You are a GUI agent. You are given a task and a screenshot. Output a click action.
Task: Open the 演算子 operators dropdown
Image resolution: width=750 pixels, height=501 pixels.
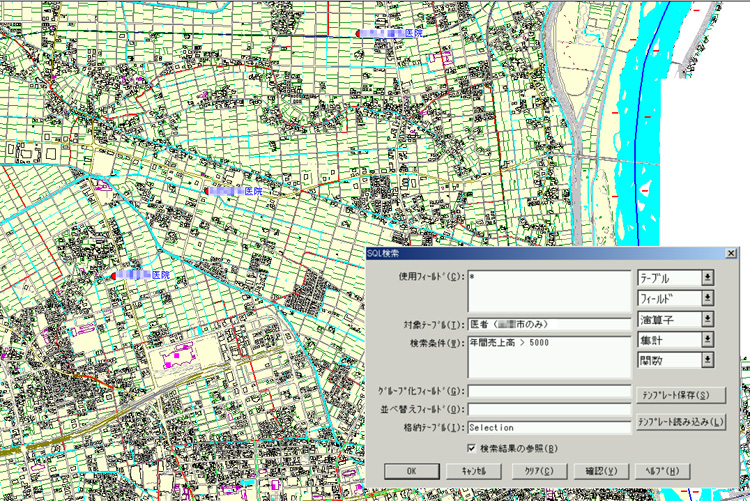tap(676, 320)
